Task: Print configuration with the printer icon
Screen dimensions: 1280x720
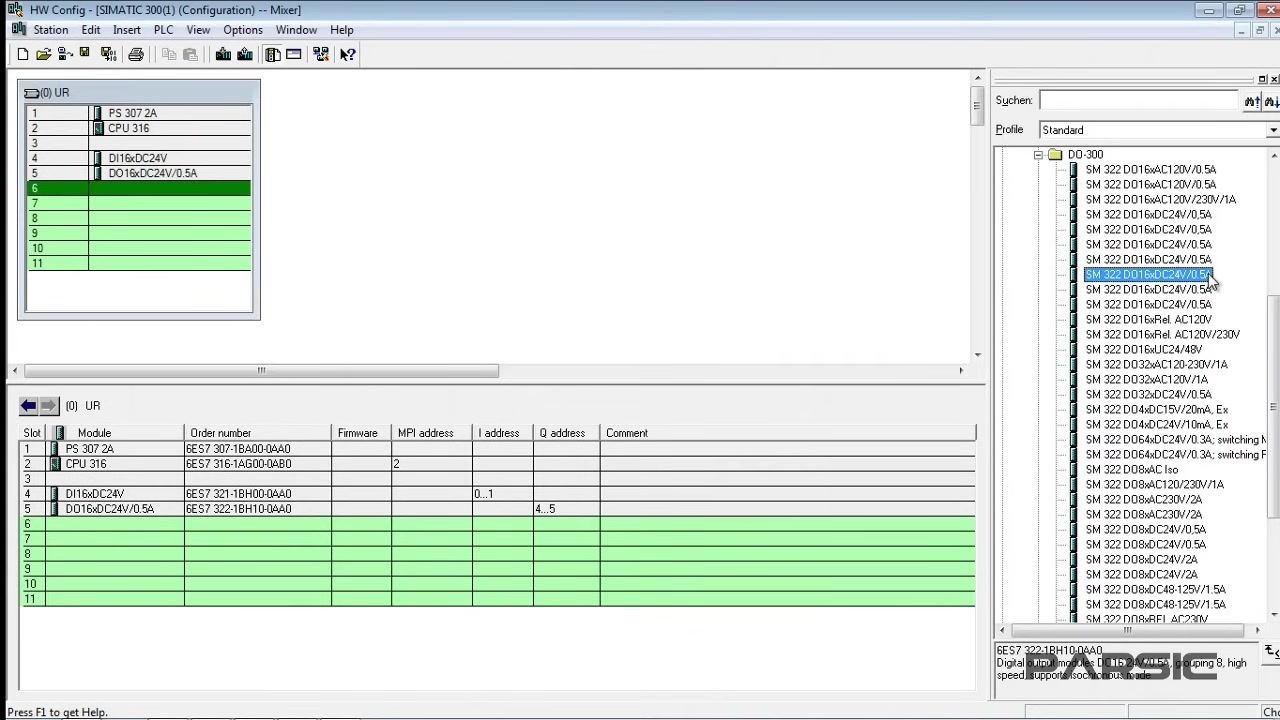Action: (x=136, y=55)
